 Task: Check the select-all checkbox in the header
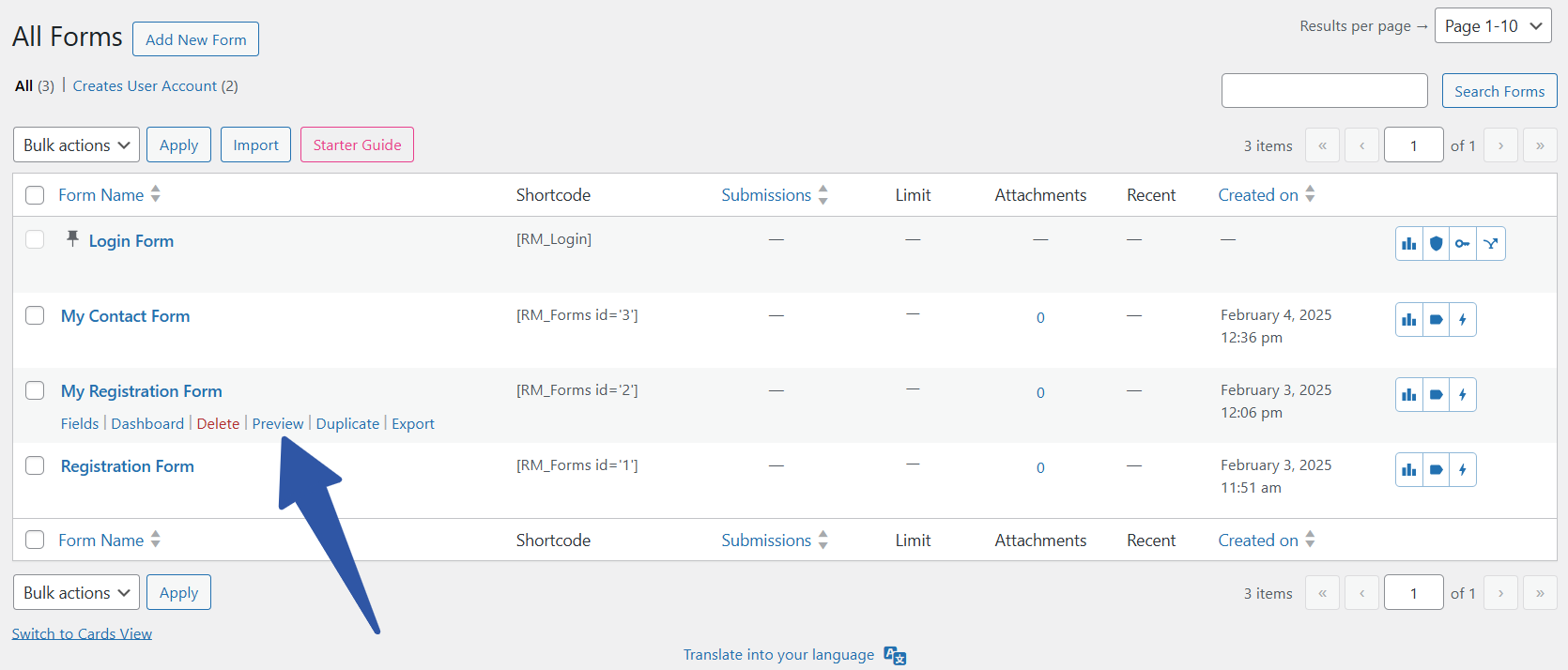pyautogui.click(x=35, y=194)
